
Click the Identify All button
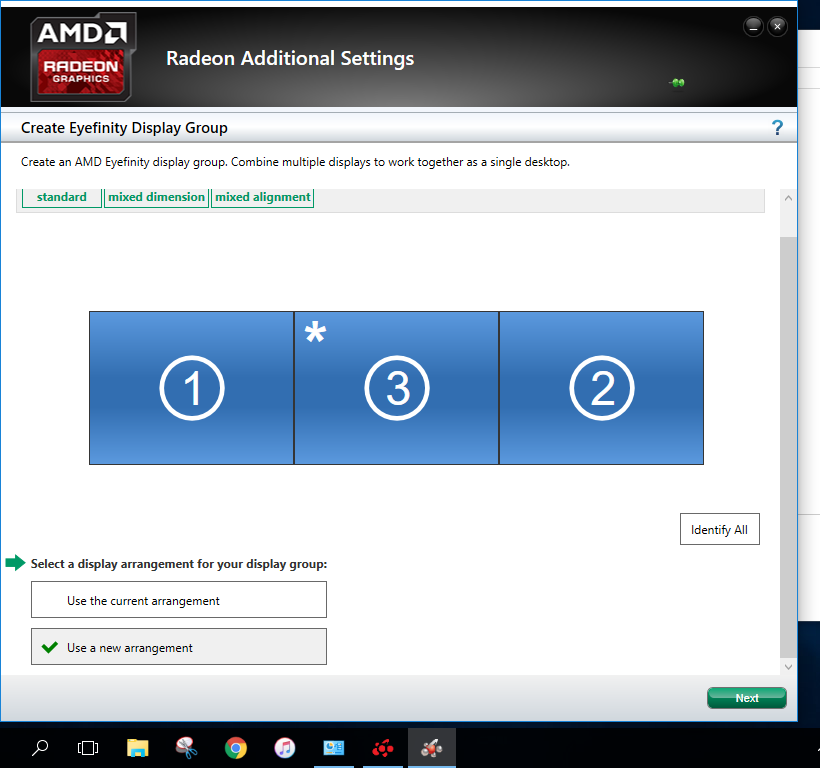[720, 529]
